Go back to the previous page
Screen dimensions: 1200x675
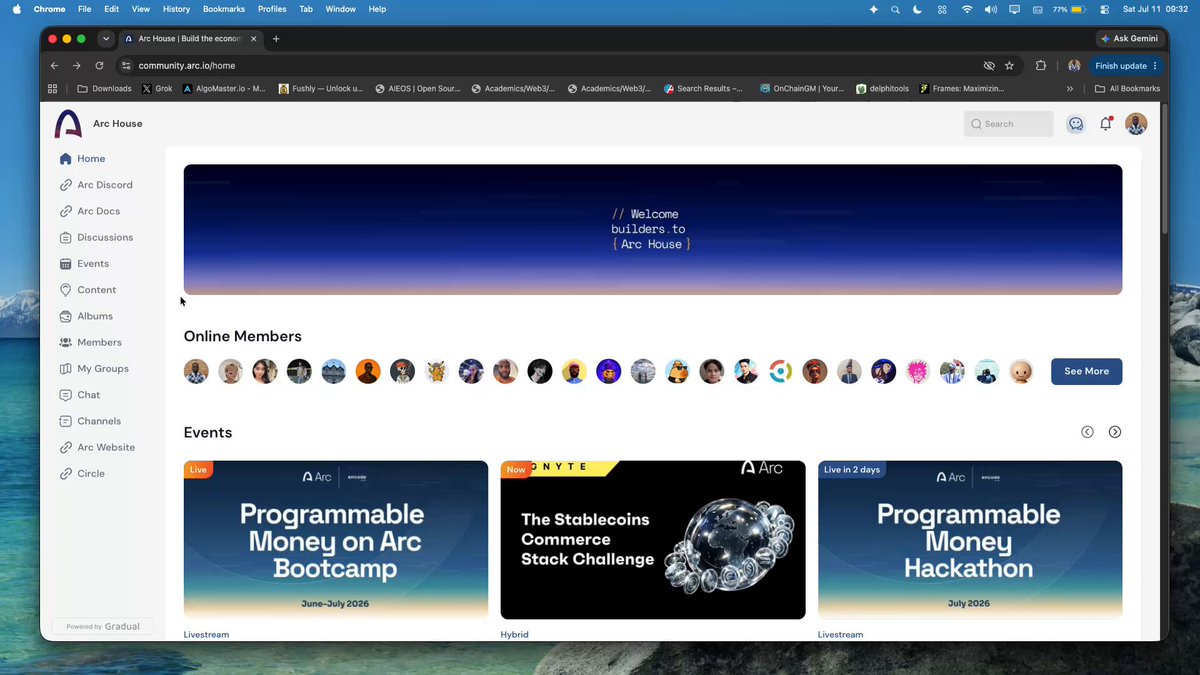pyautogui.click(x=55, y=66)
